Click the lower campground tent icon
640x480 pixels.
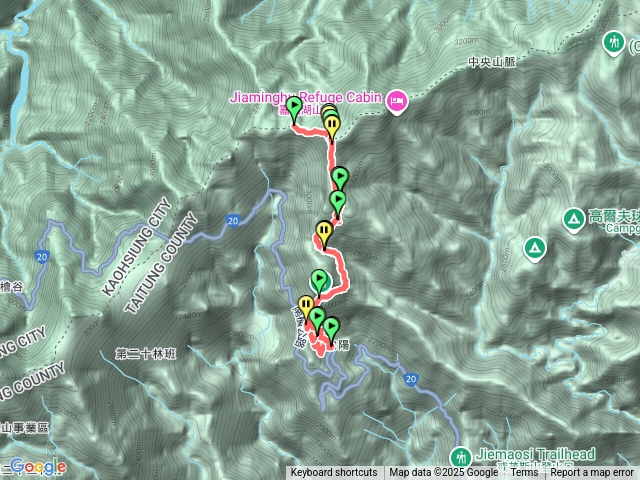point(535,248)
